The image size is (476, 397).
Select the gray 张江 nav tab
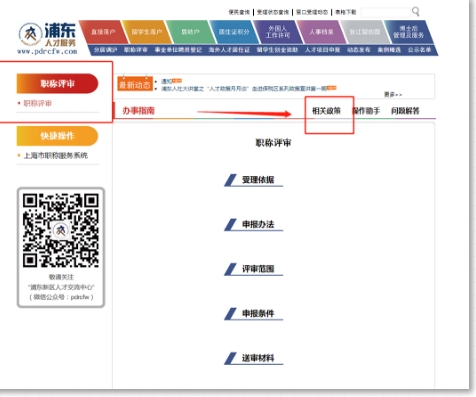click(365, 32)
